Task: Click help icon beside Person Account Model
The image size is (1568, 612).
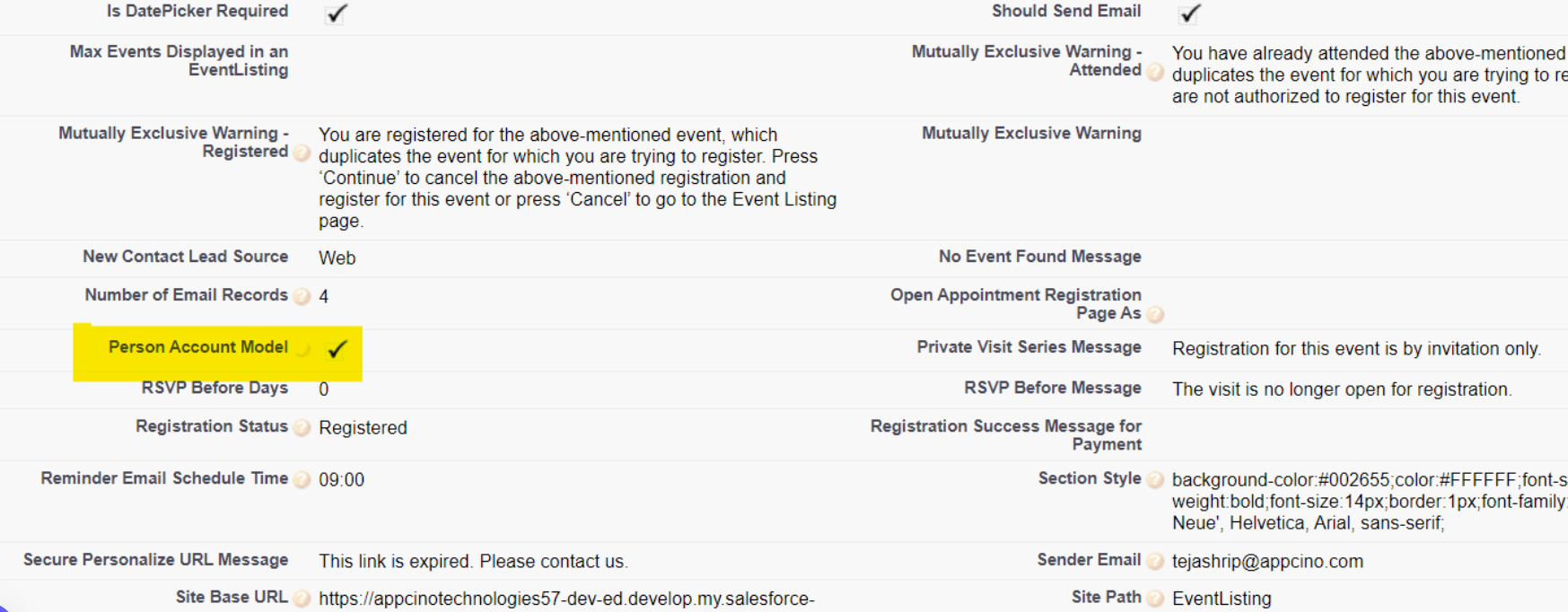Action: [x=302, y=349]
